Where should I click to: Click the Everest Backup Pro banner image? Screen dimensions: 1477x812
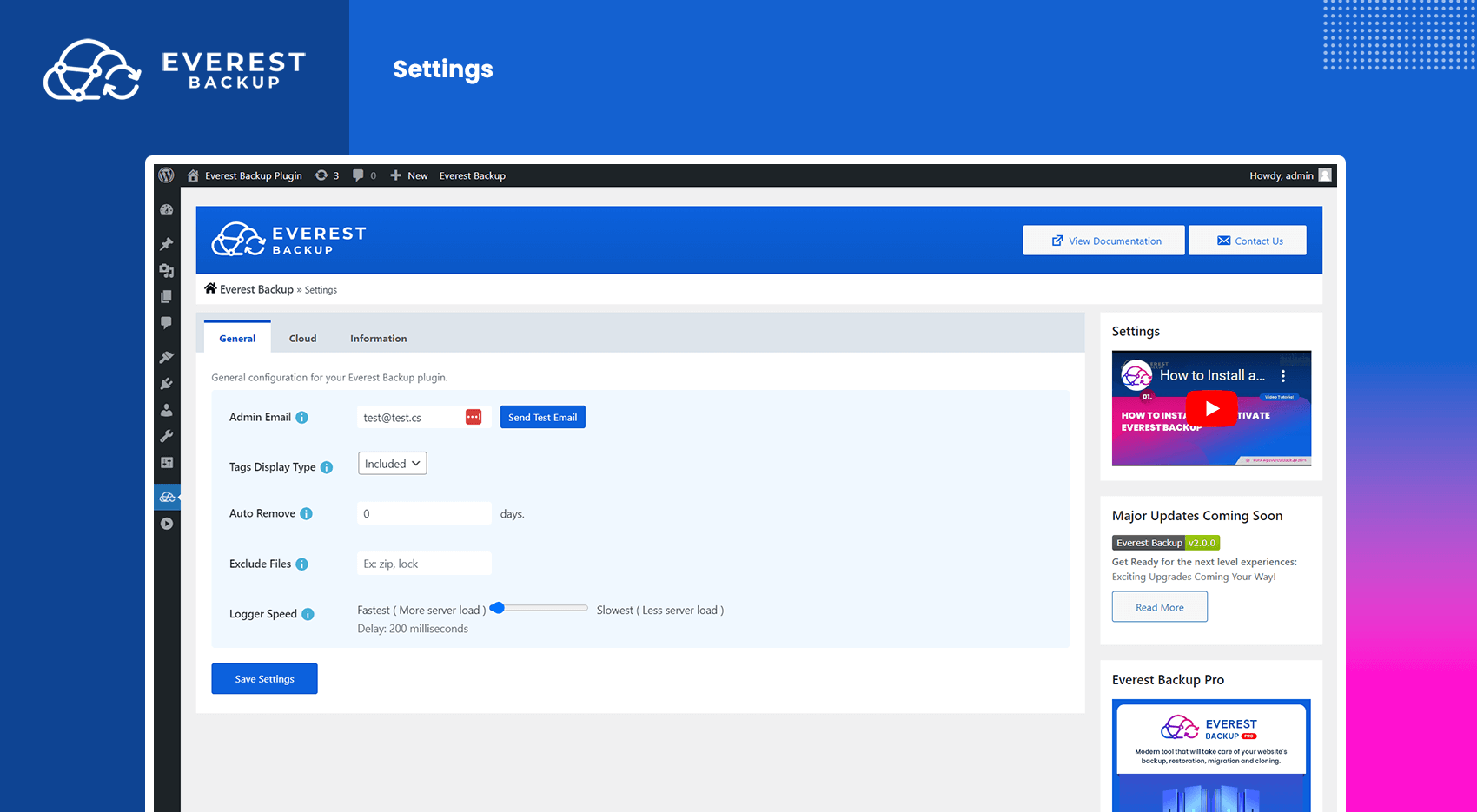[x=1211, y=756]
